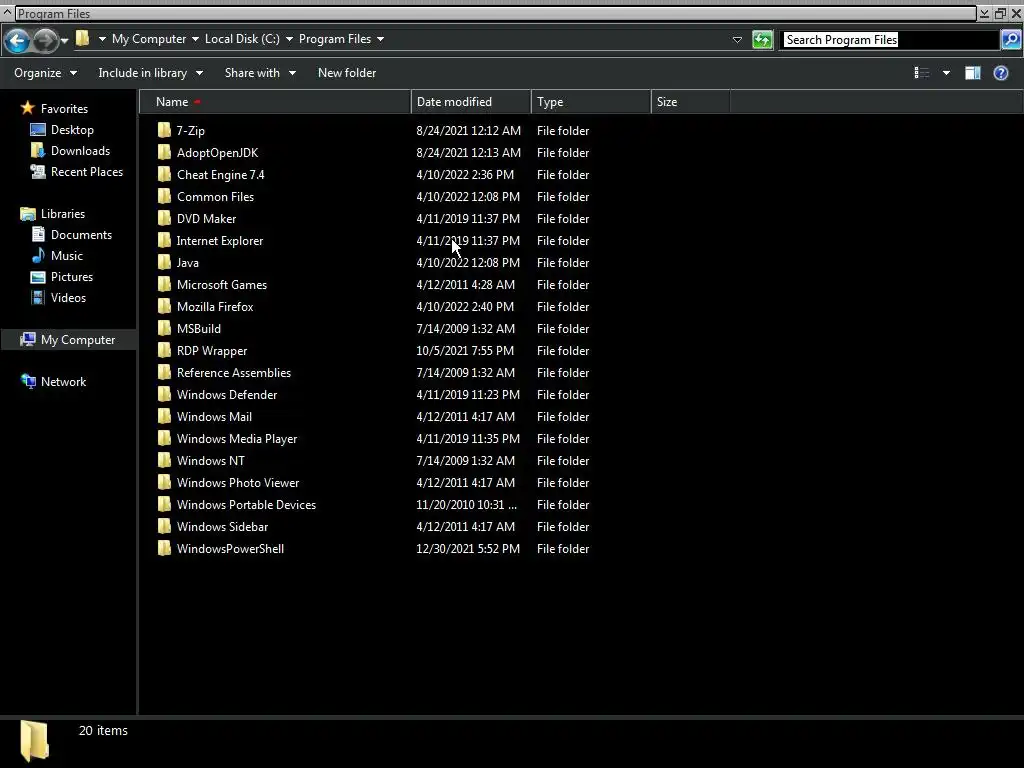Select the Windows Photo Viewer folder name

tap(238, 483)
